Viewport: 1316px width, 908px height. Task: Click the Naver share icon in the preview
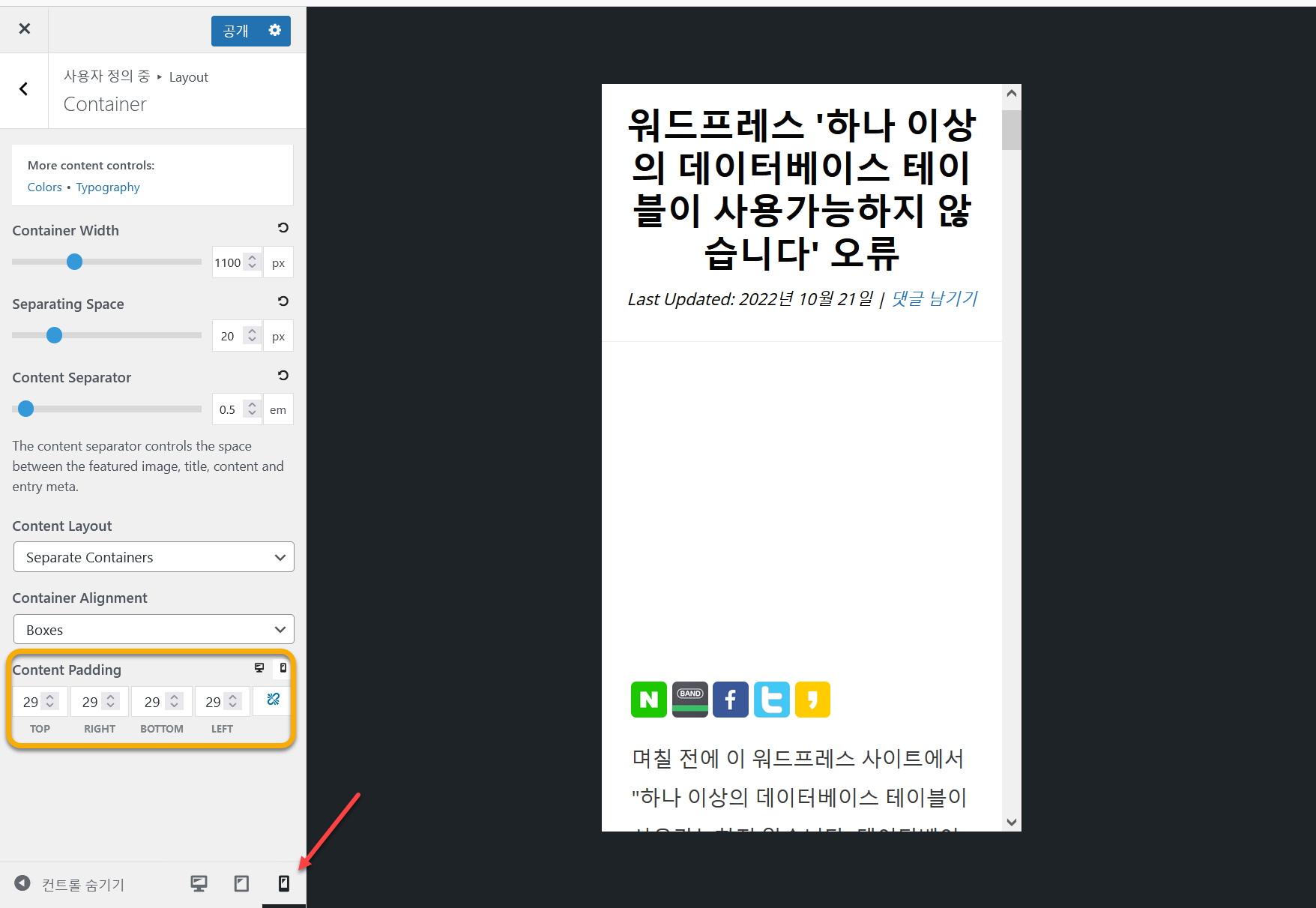point(648,699)
